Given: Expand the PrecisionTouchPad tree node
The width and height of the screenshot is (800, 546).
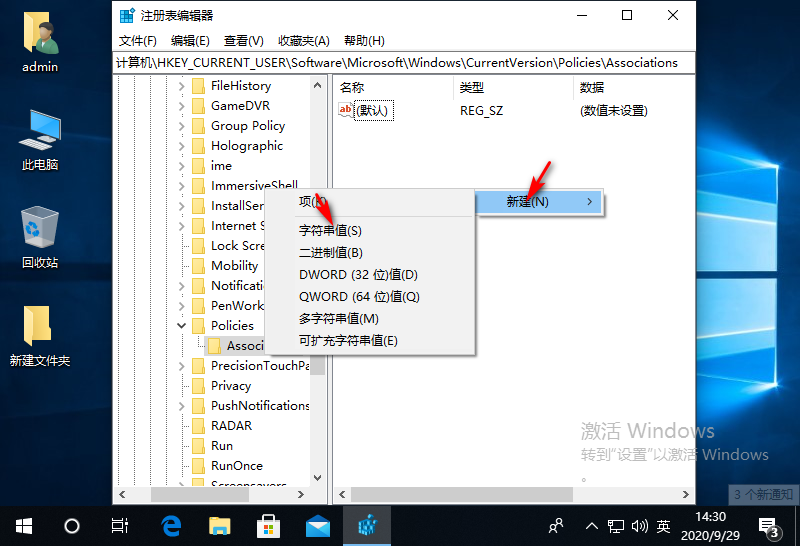Looking at the screenshot, I should click(182, 366).
